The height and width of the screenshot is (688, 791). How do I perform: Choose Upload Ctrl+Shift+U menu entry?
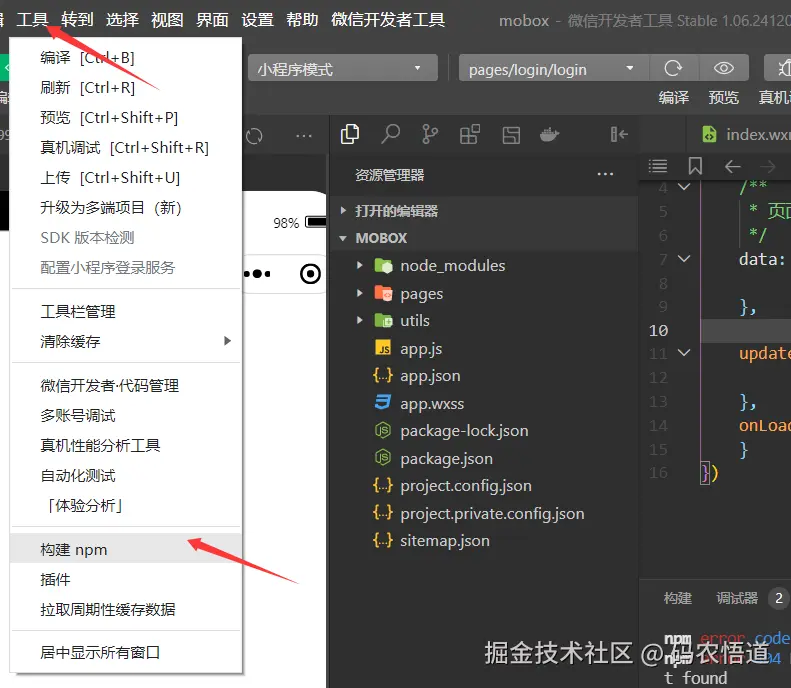(126, 178)
